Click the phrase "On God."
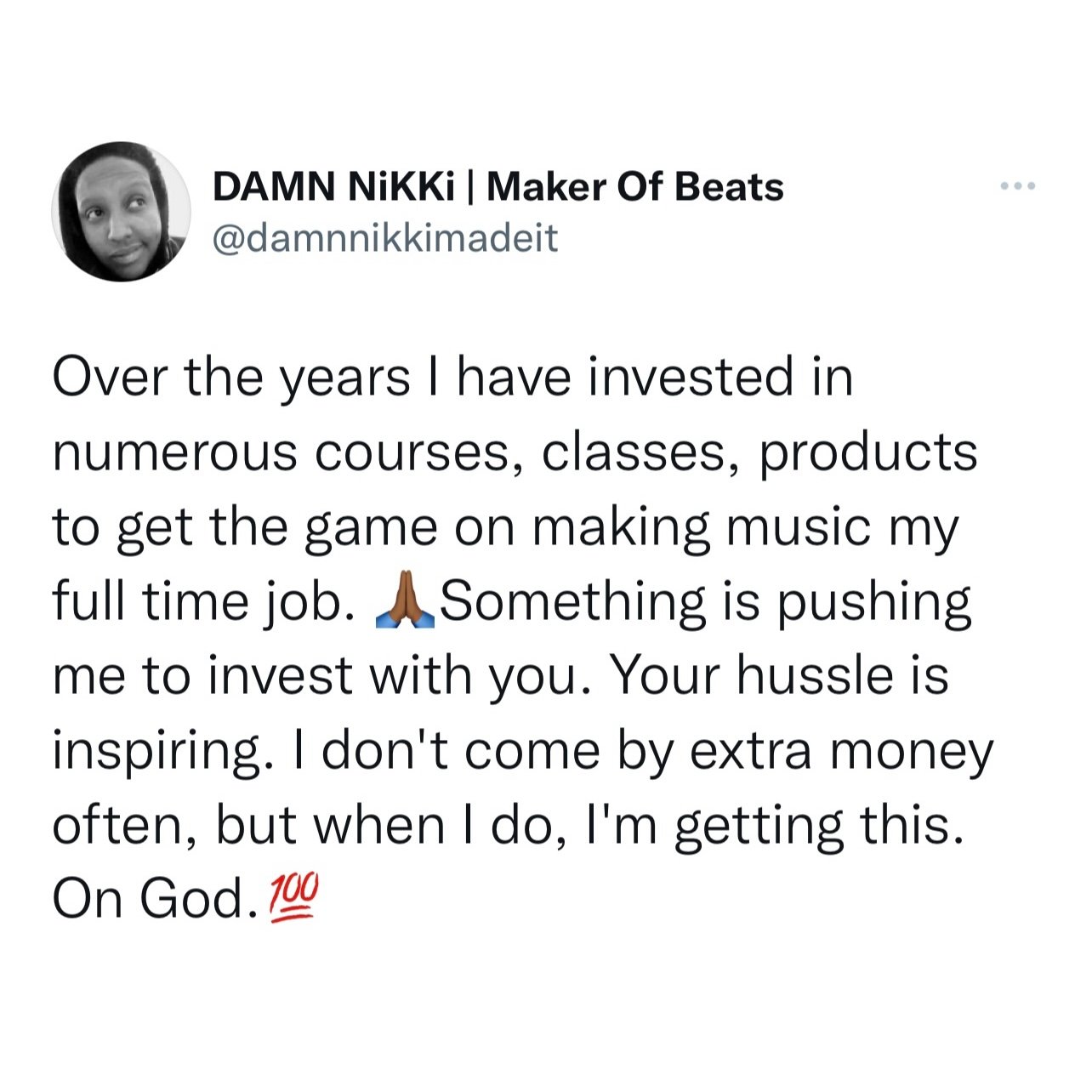This screenshot has width=1092, height=1092. [x=154, y=900]
